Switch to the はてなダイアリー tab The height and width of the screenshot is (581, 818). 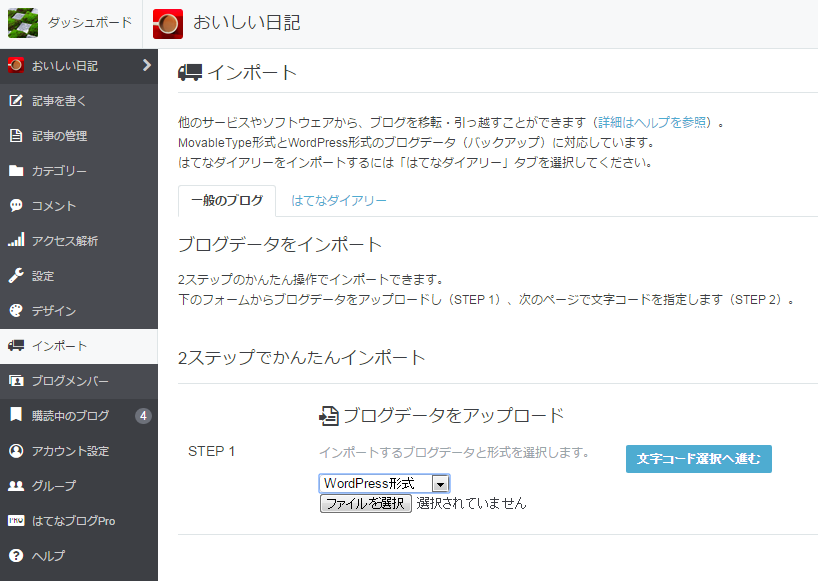pyautogui.click(x=339, y=201)
